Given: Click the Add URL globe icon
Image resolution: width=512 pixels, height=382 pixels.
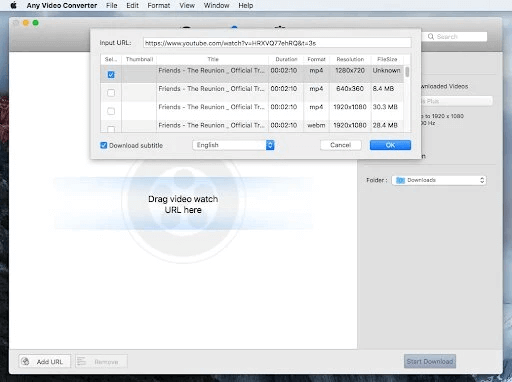Looking at the screenshot, I should point(26,361).
